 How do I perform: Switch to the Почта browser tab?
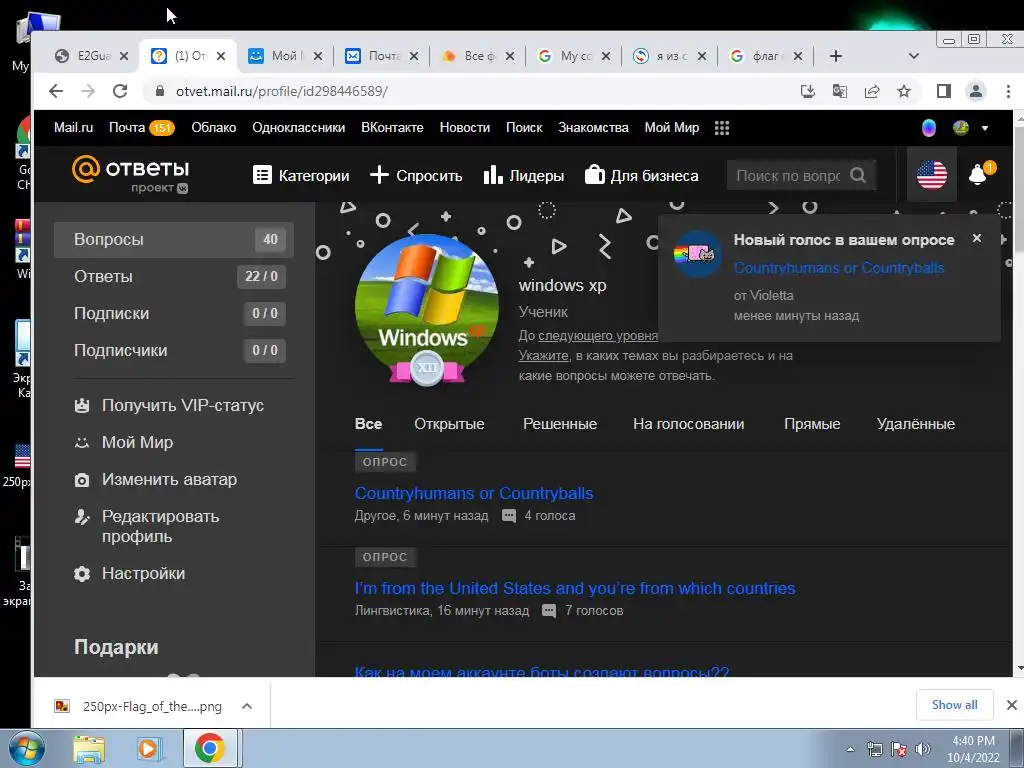point(382,56)
